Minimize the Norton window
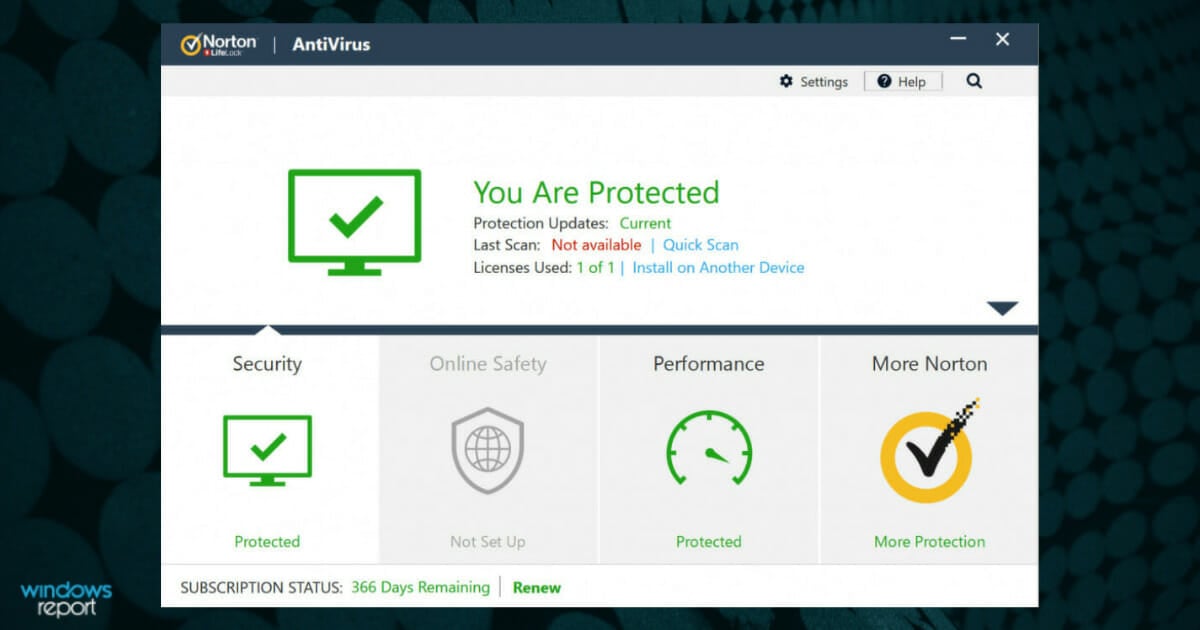 pos(958,39)
